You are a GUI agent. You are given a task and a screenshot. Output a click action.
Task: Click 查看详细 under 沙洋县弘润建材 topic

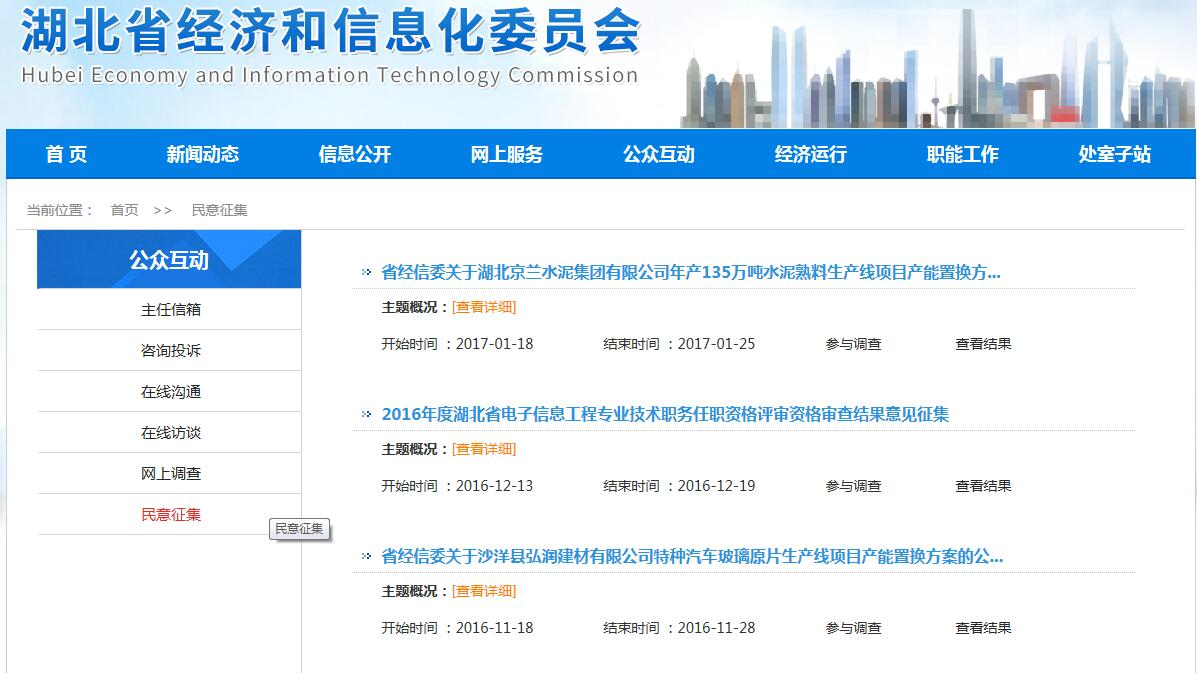click(484, 591)
